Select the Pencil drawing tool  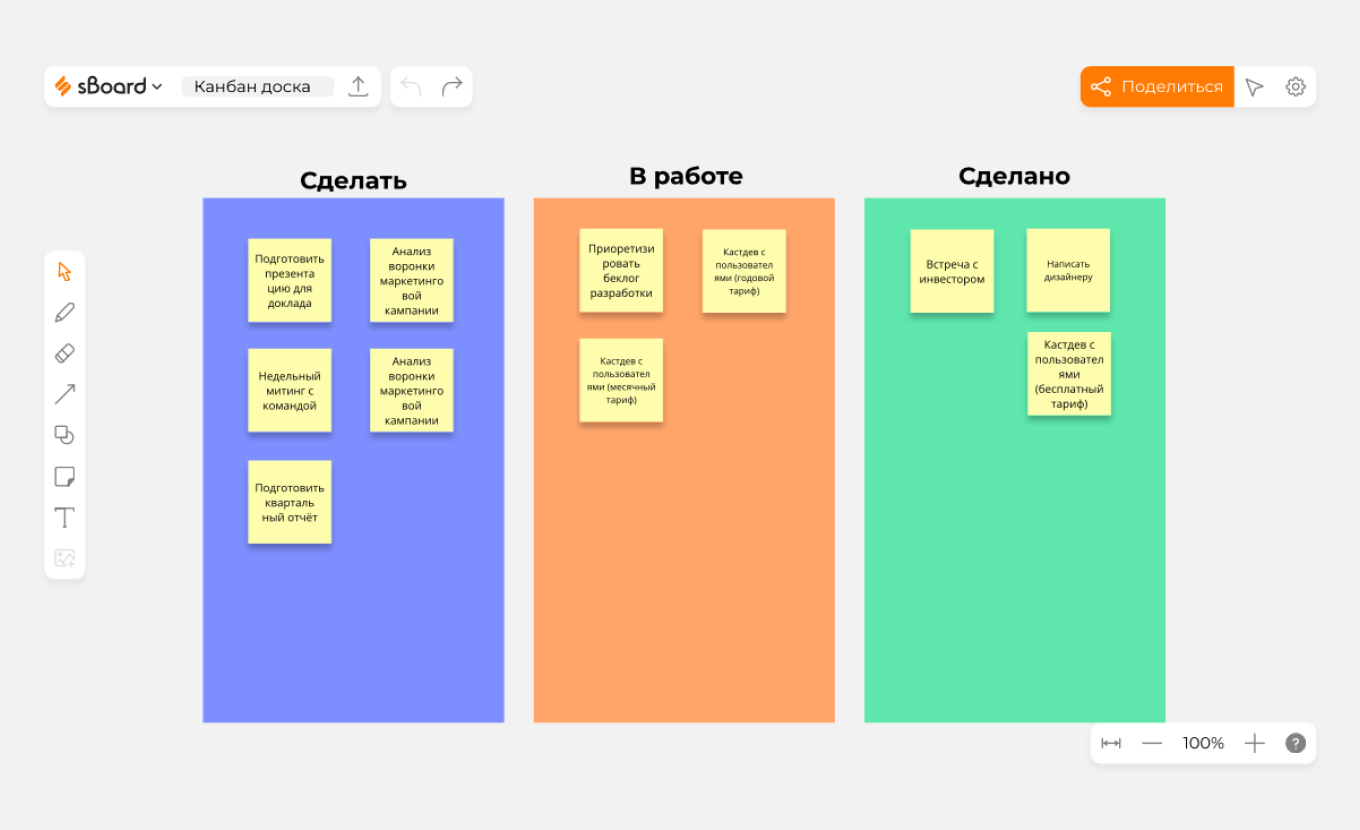point(64,313)
